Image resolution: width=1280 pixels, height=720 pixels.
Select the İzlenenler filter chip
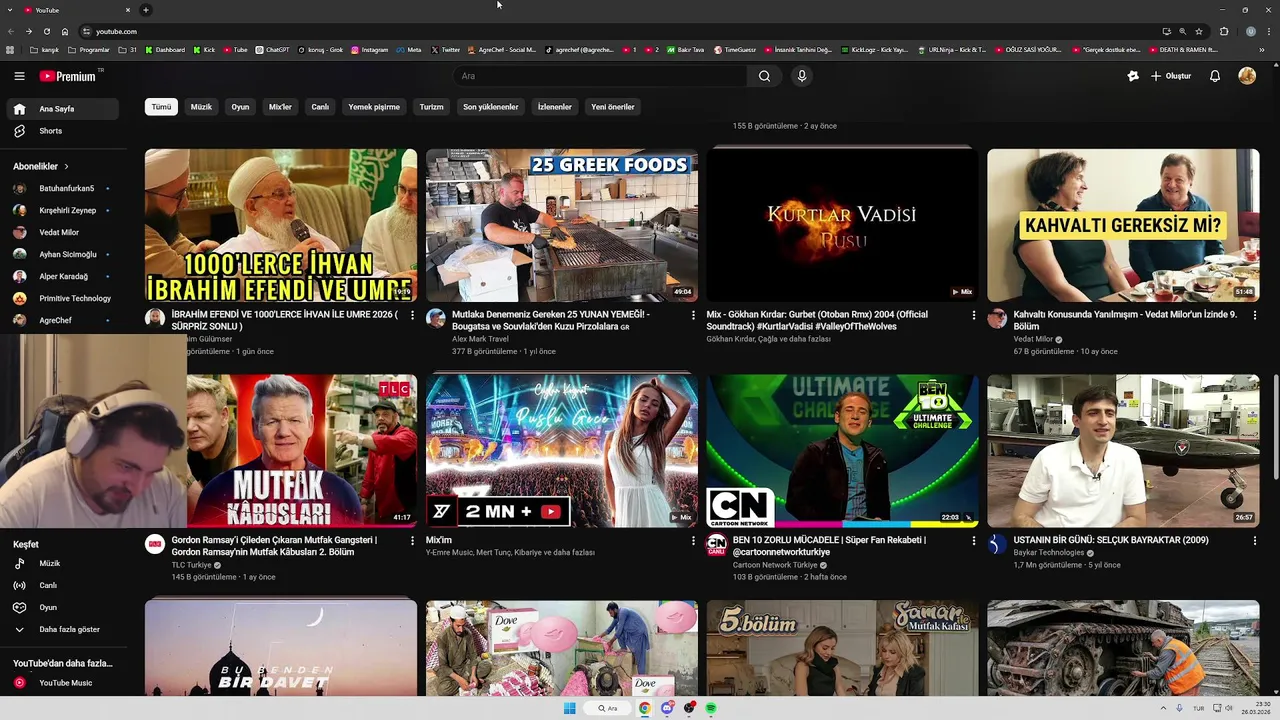[x=555, y=107]
